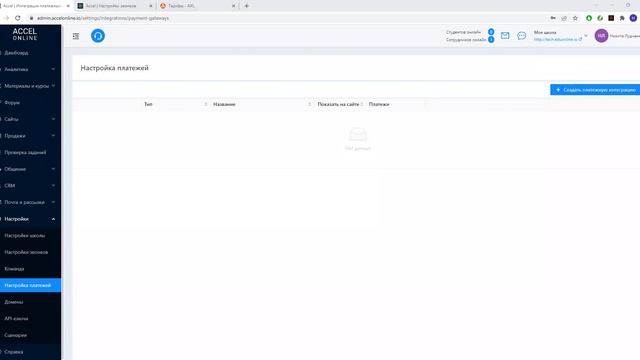
Task: Click the browser address bar URL
Action: tap(103, 18)
